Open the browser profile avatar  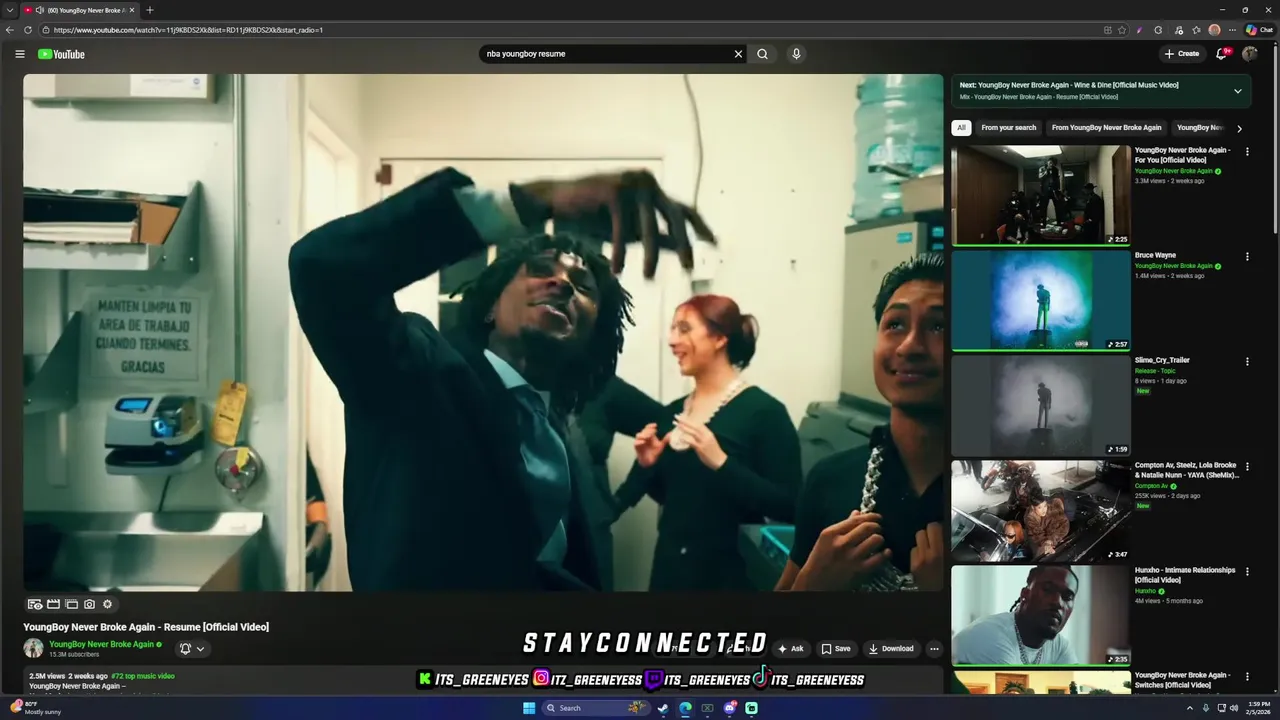coord(1214,30)
